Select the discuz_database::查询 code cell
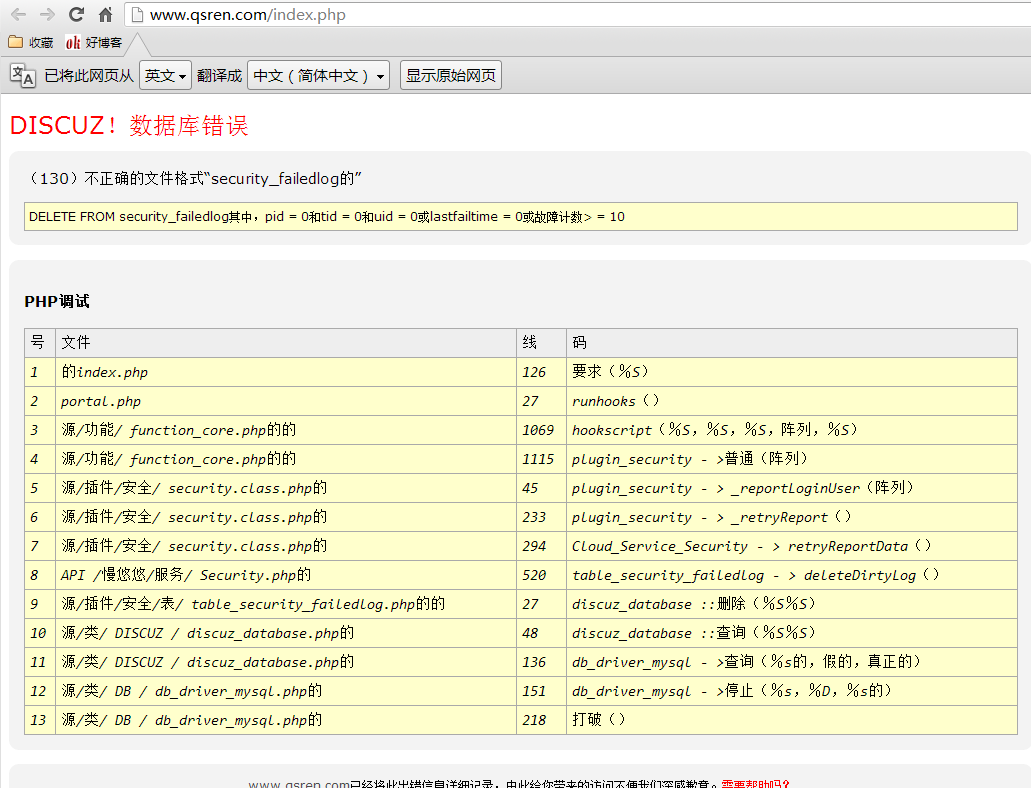1031x788 pixels. pyautogui.click(x=792, y=632)
